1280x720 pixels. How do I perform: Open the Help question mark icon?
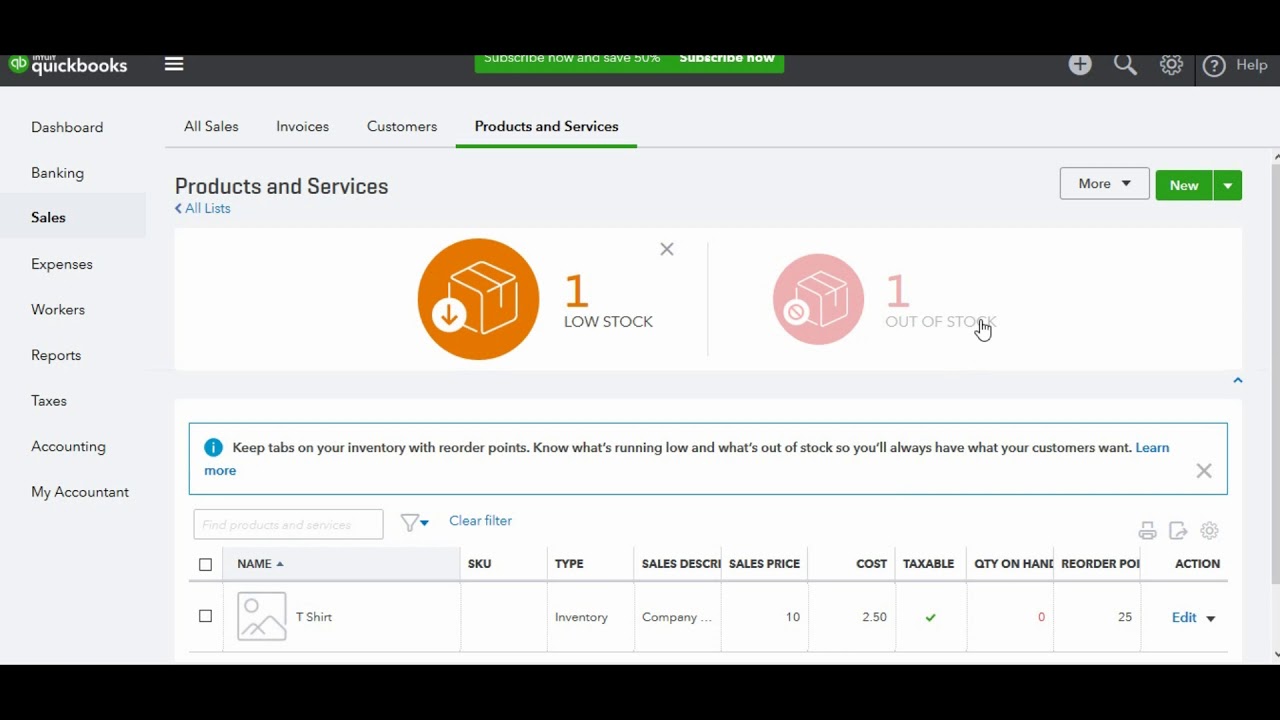pyautogui.click(x=1214, y=66)
